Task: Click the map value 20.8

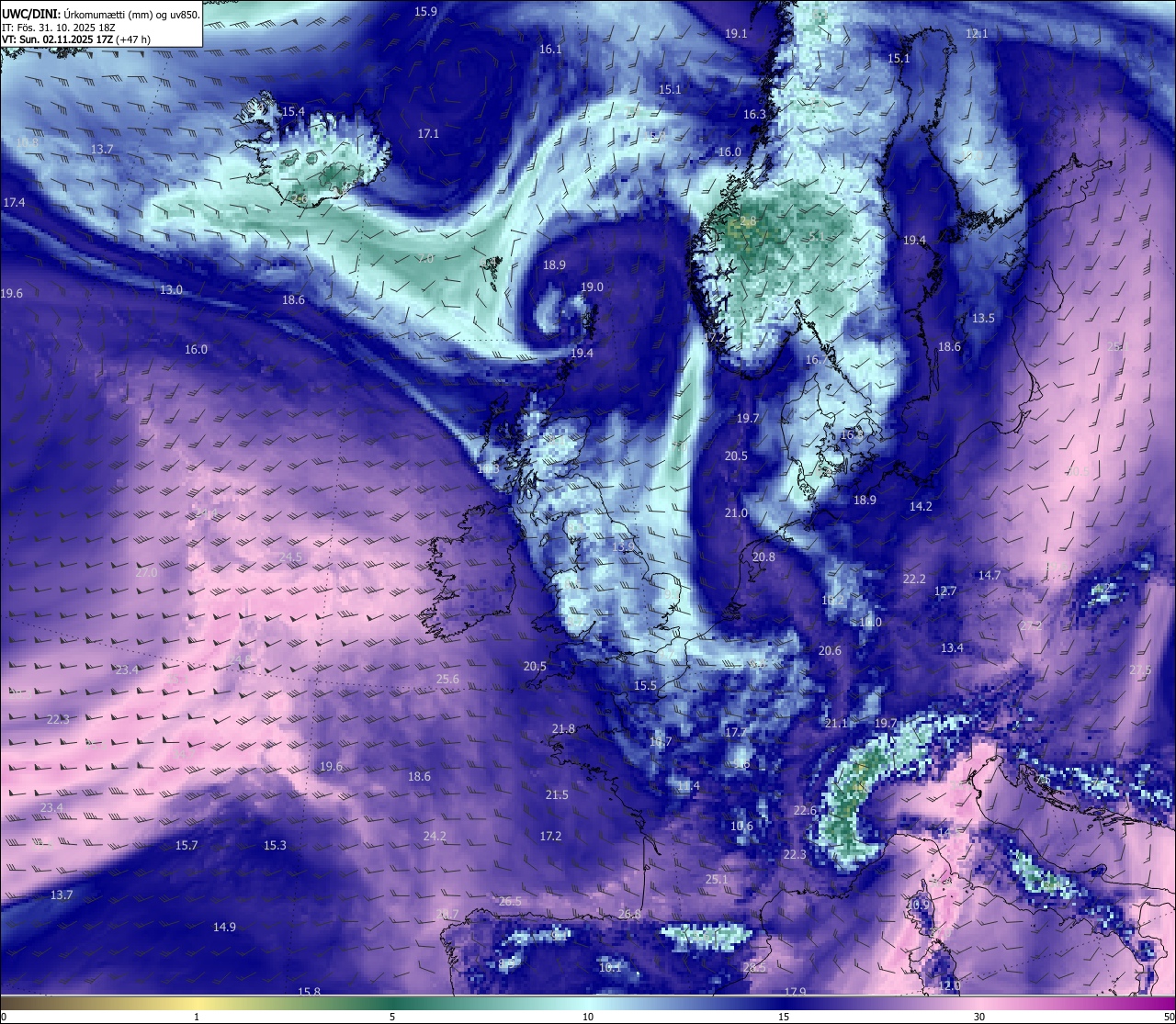Action: (763, 557)
